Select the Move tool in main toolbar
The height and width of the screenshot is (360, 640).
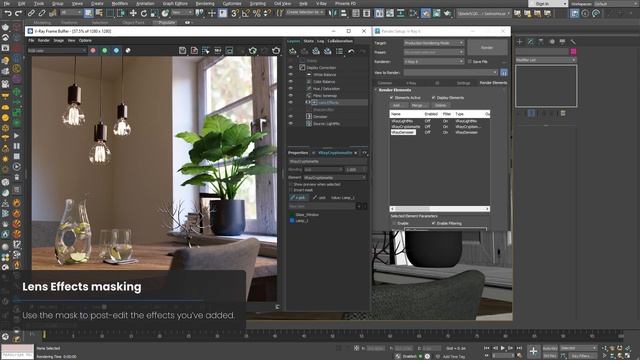pyautogui.click(x=133, y=13)
